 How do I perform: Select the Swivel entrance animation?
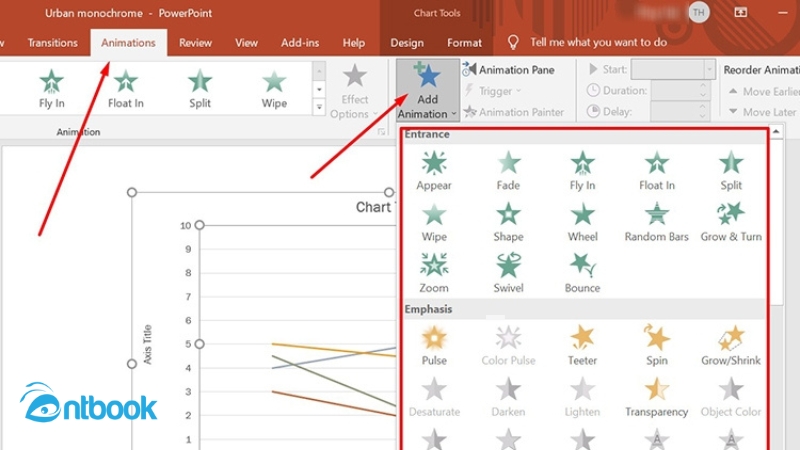pos(508,273)
